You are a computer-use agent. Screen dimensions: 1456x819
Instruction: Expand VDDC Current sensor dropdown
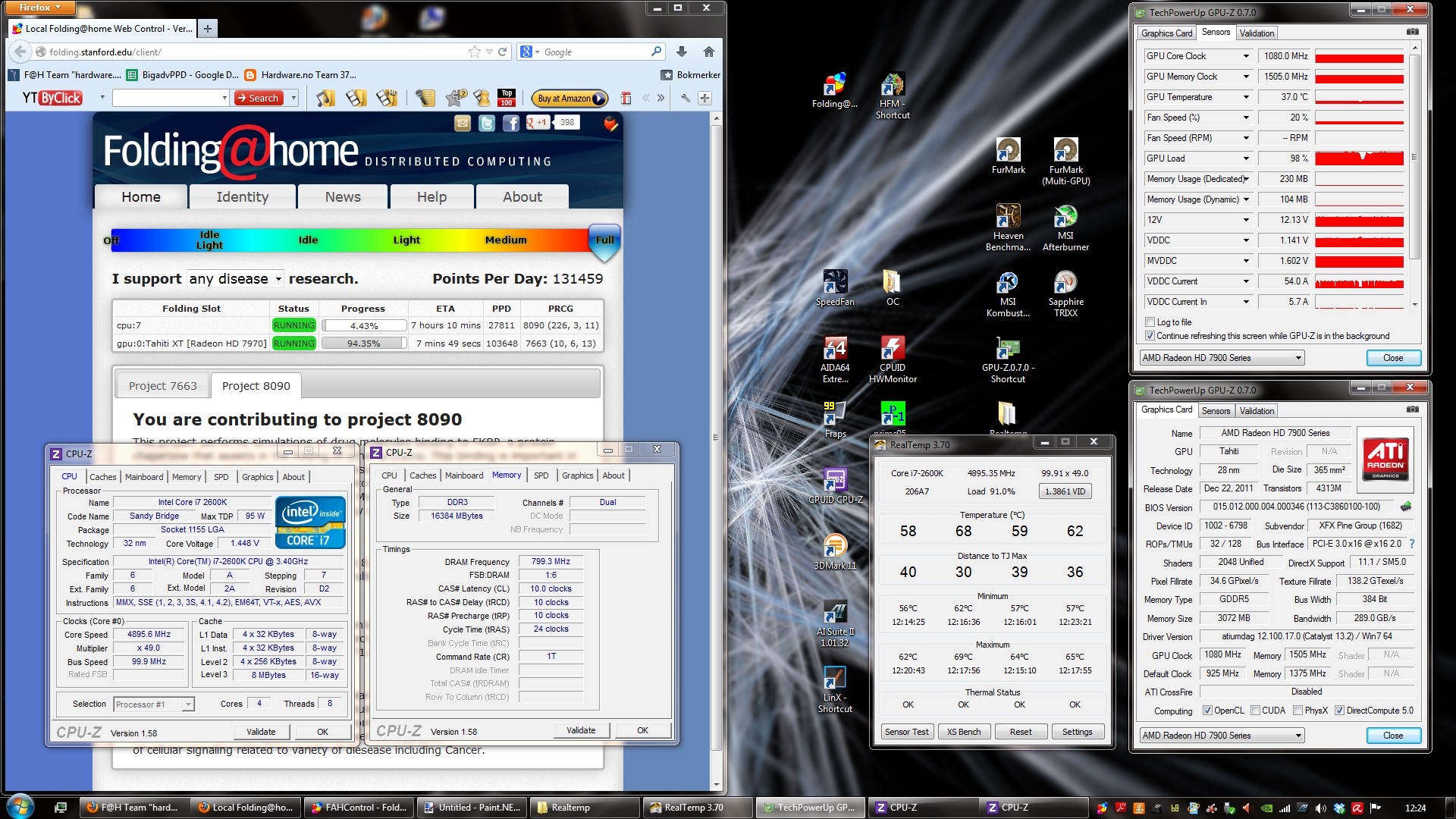1245,281
